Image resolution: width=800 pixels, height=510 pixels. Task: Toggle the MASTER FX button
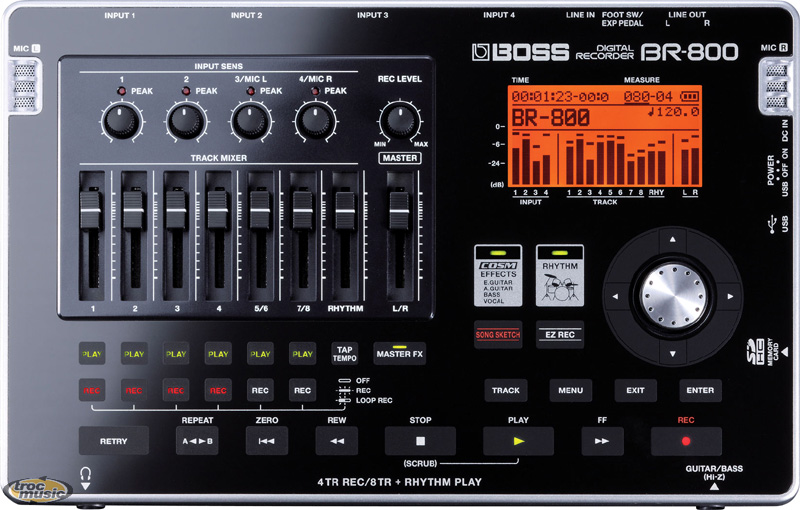(x=399, y=353)
